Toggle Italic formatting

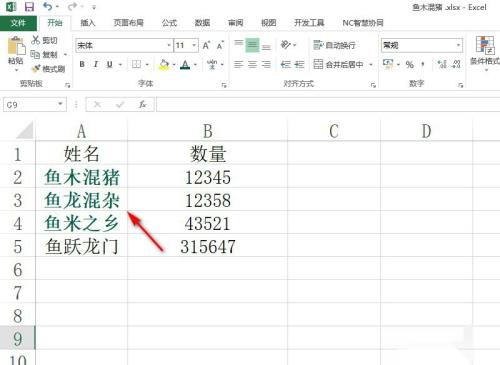[96, 64]
